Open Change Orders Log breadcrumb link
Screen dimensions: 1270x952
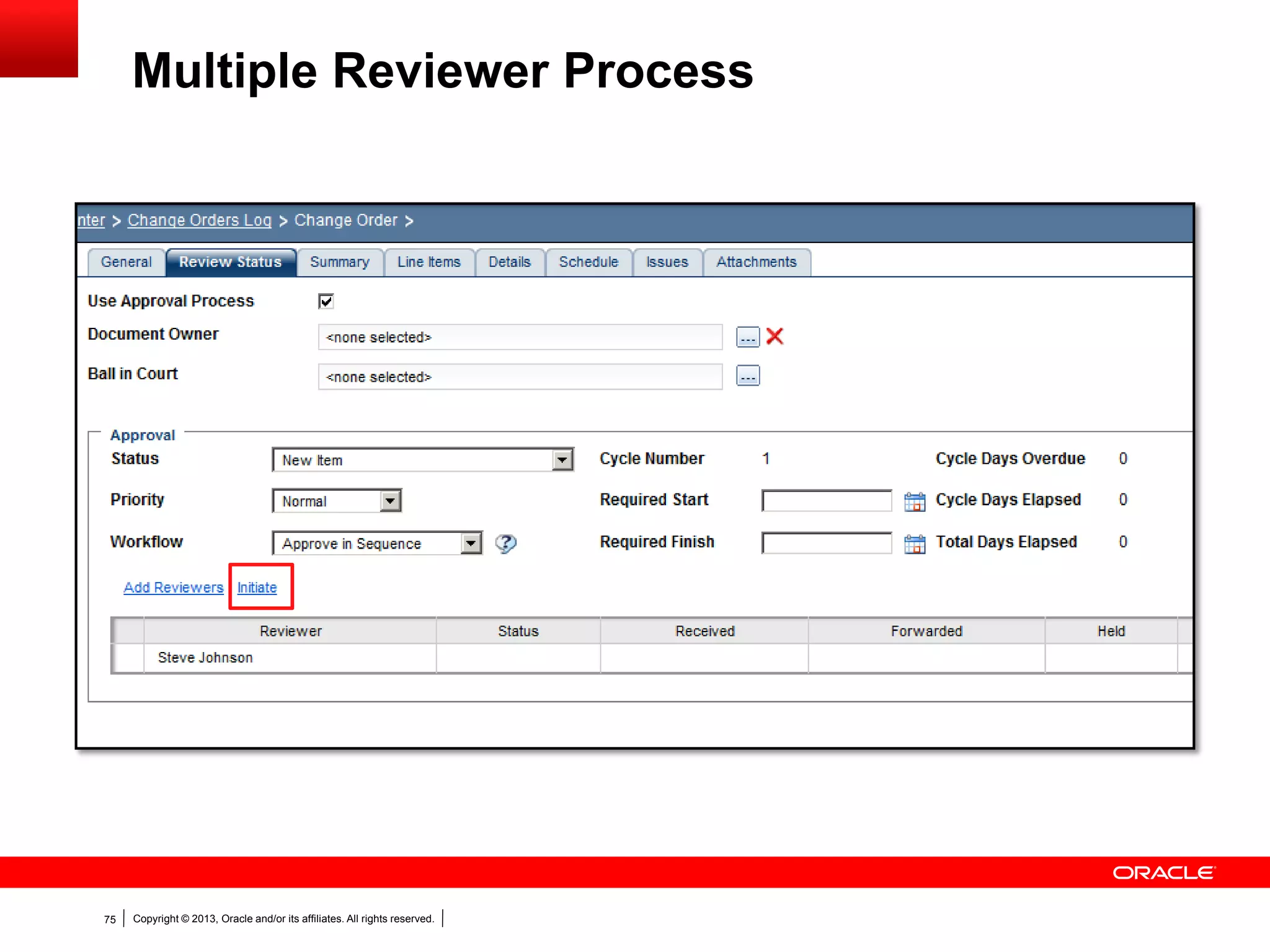(200, 221)
